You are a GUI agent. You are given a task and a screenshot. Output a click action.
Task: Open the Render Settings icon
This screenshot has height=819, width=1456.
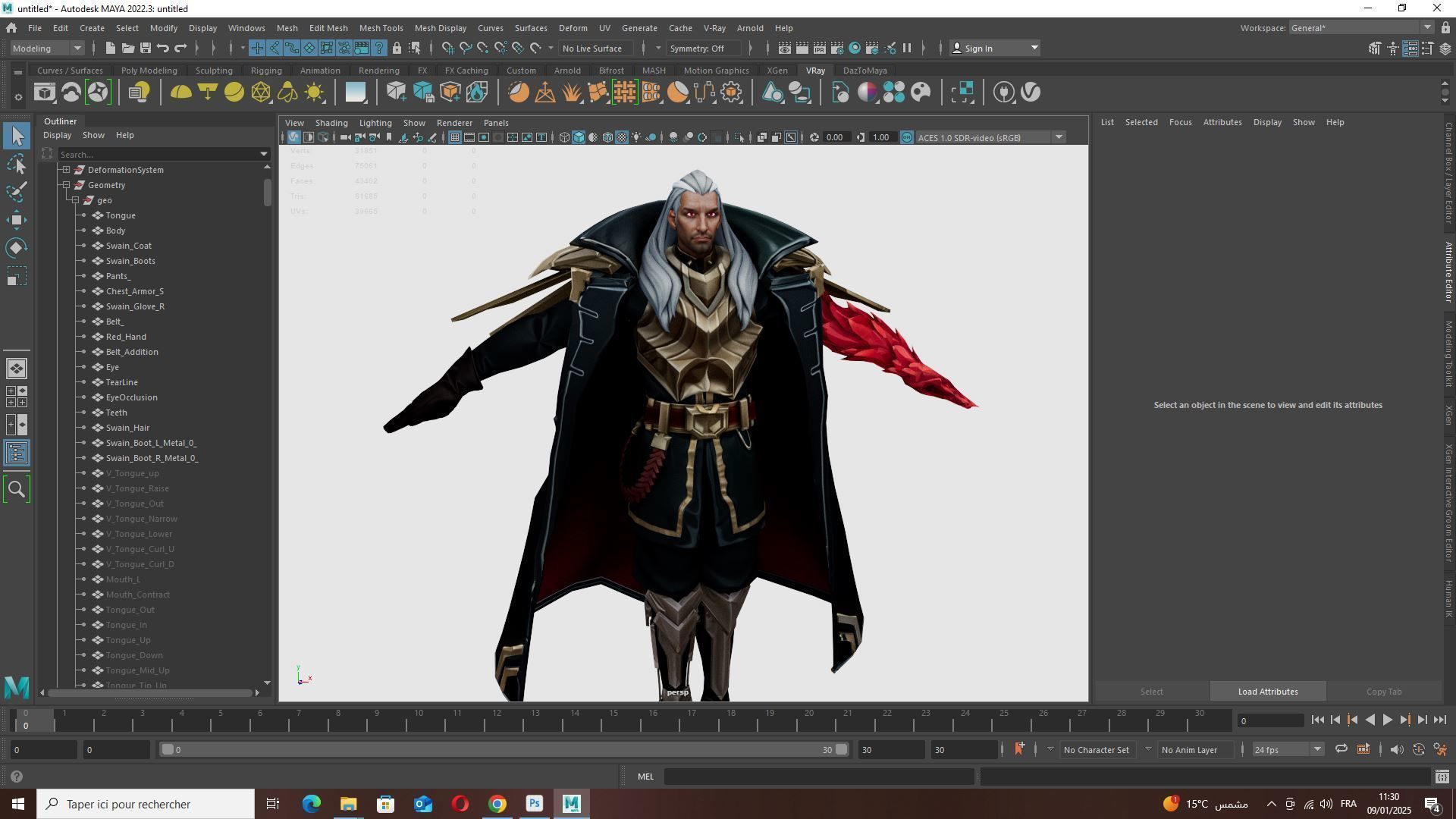pos(837,49)
